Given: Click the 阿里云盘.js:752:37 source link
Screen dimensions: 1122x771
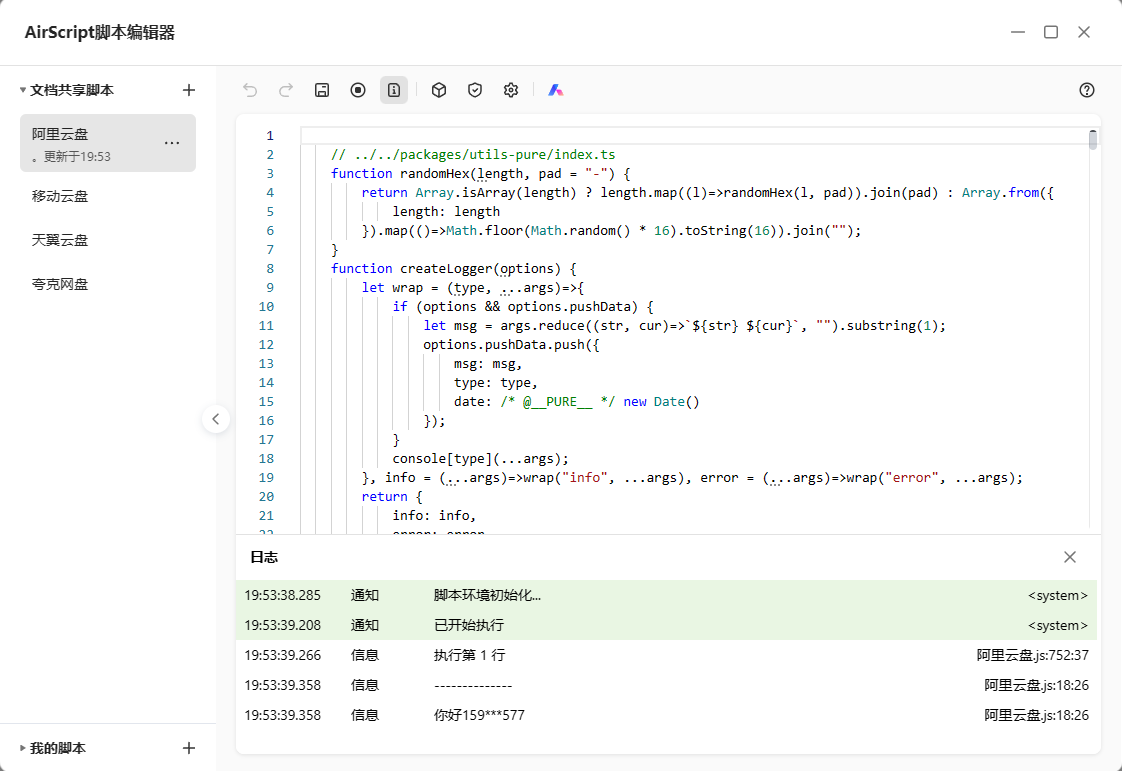Looking at the screenshot, I should (x=1032, y=655).
